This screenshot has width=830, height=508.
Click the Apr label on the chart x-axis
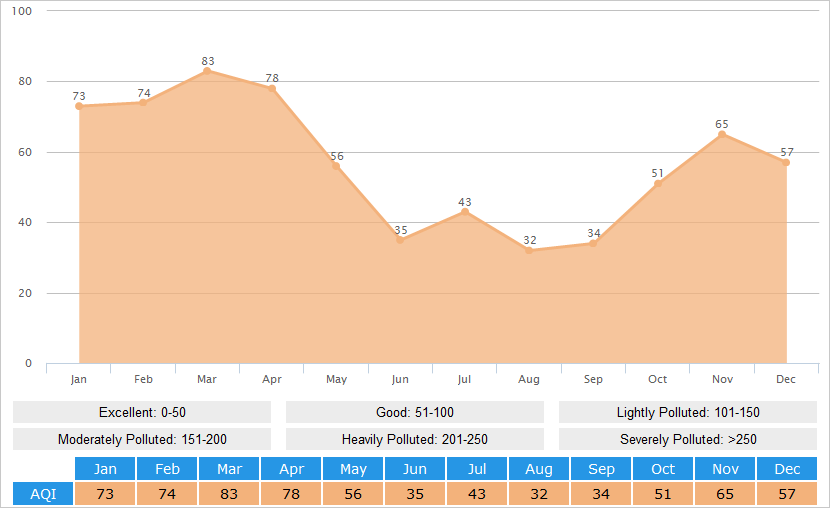(272, 379)
